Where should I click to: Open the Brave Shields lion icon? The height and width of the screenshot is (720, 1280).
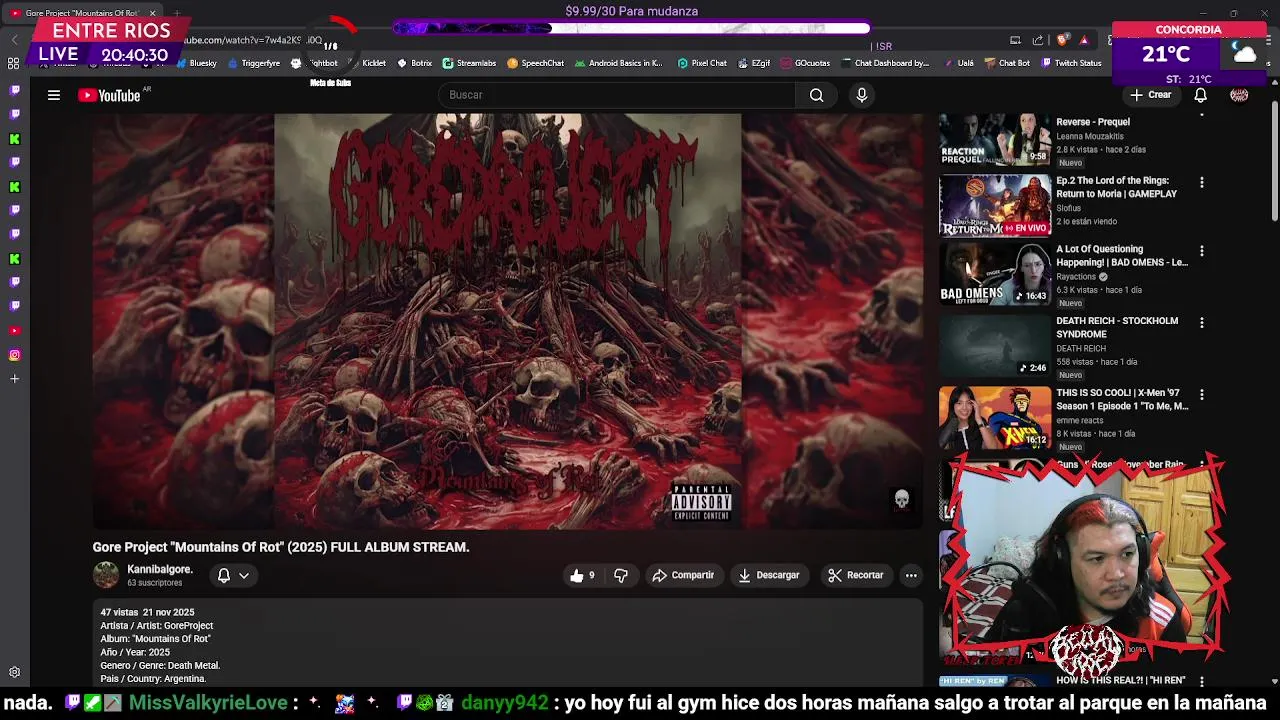point(1064,40)
